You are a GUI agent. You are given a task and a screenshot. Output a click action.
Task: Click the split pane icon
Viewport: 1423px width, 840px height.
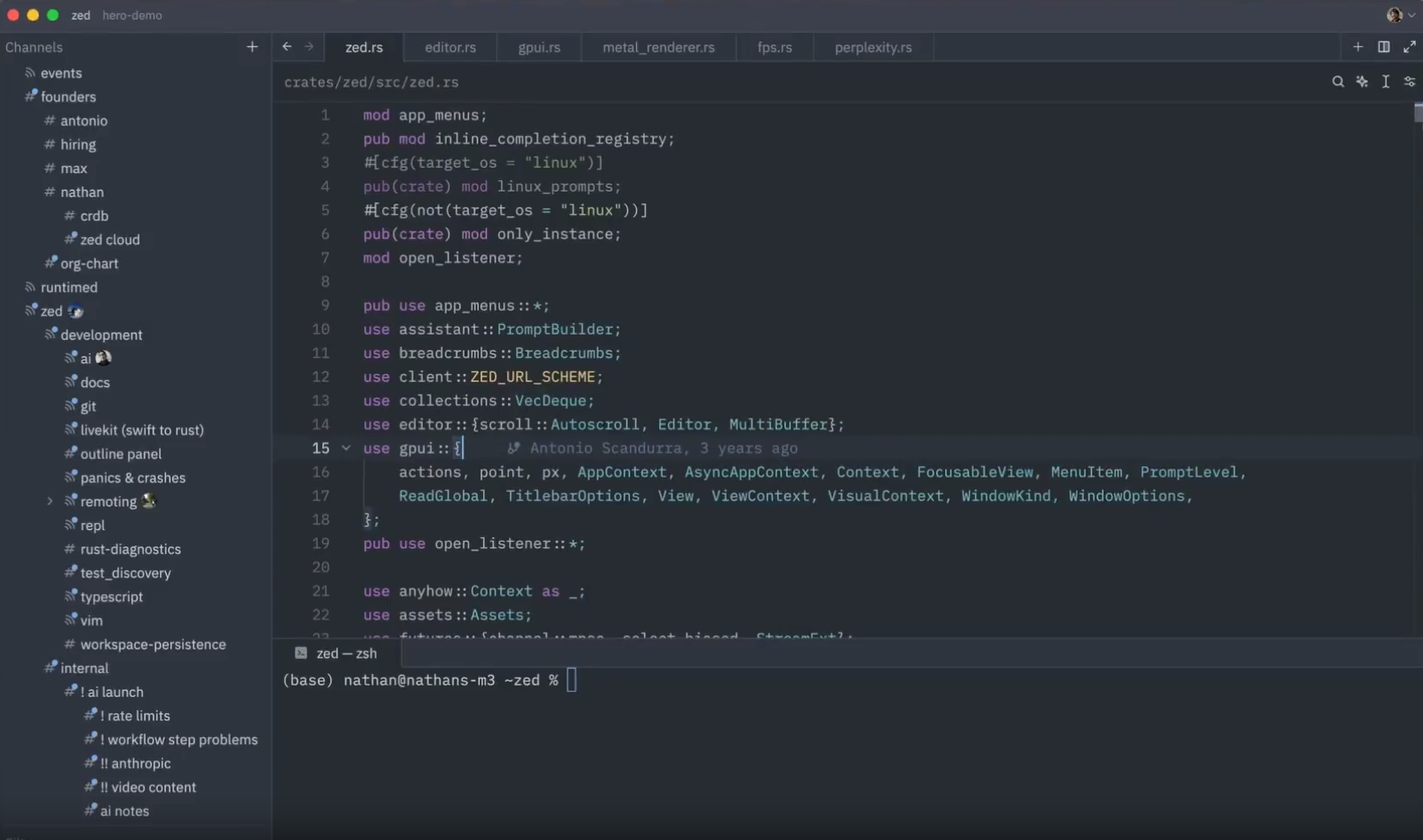tap(1384, 47)
